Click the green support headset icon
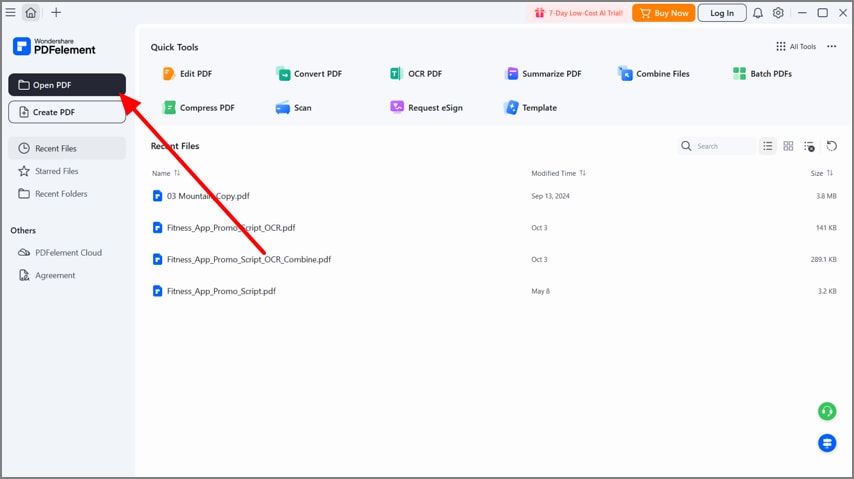 point(827,411)
